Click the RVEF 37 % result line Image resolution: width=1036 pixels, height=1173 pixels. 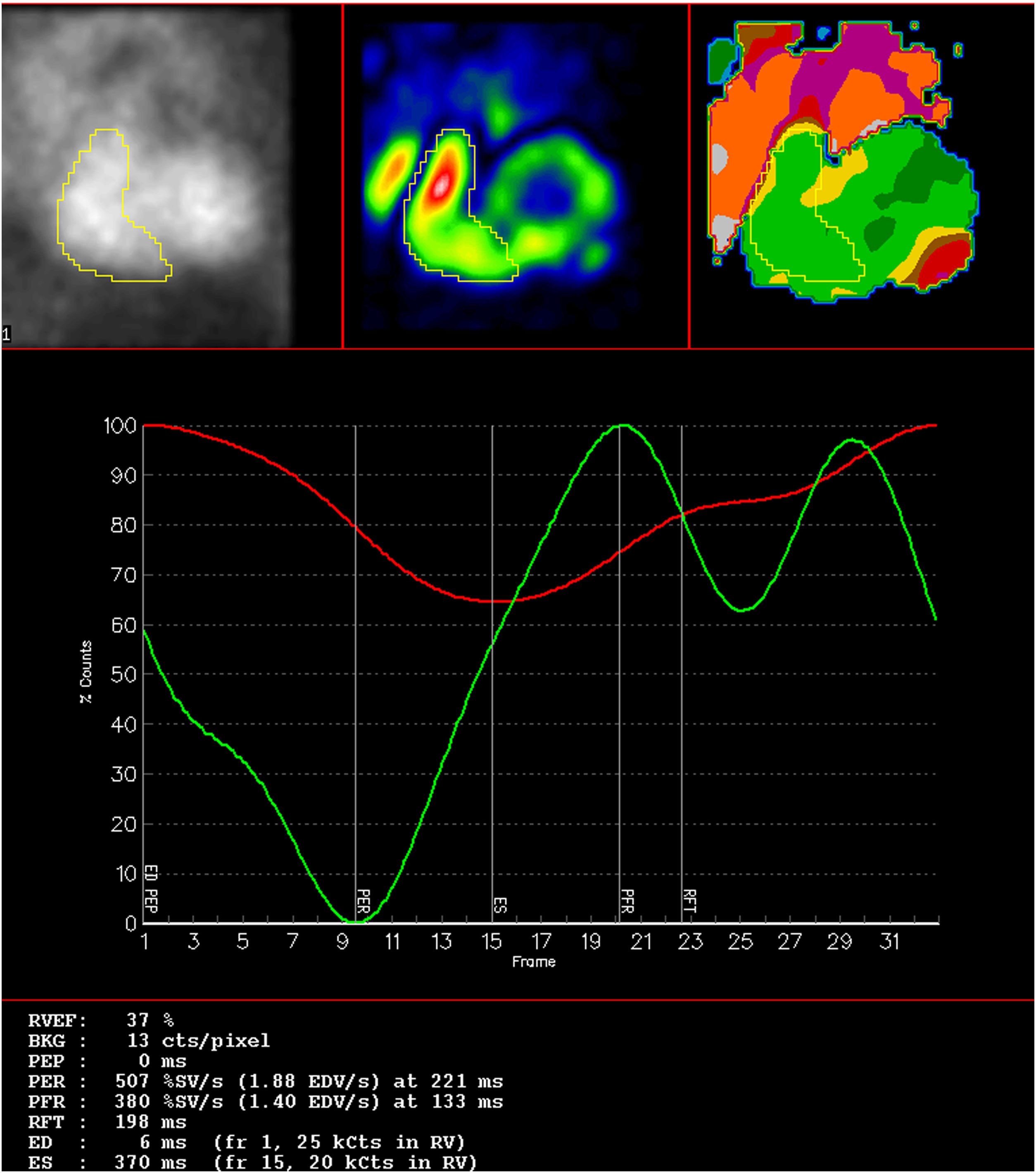(x=101, y=1021)
